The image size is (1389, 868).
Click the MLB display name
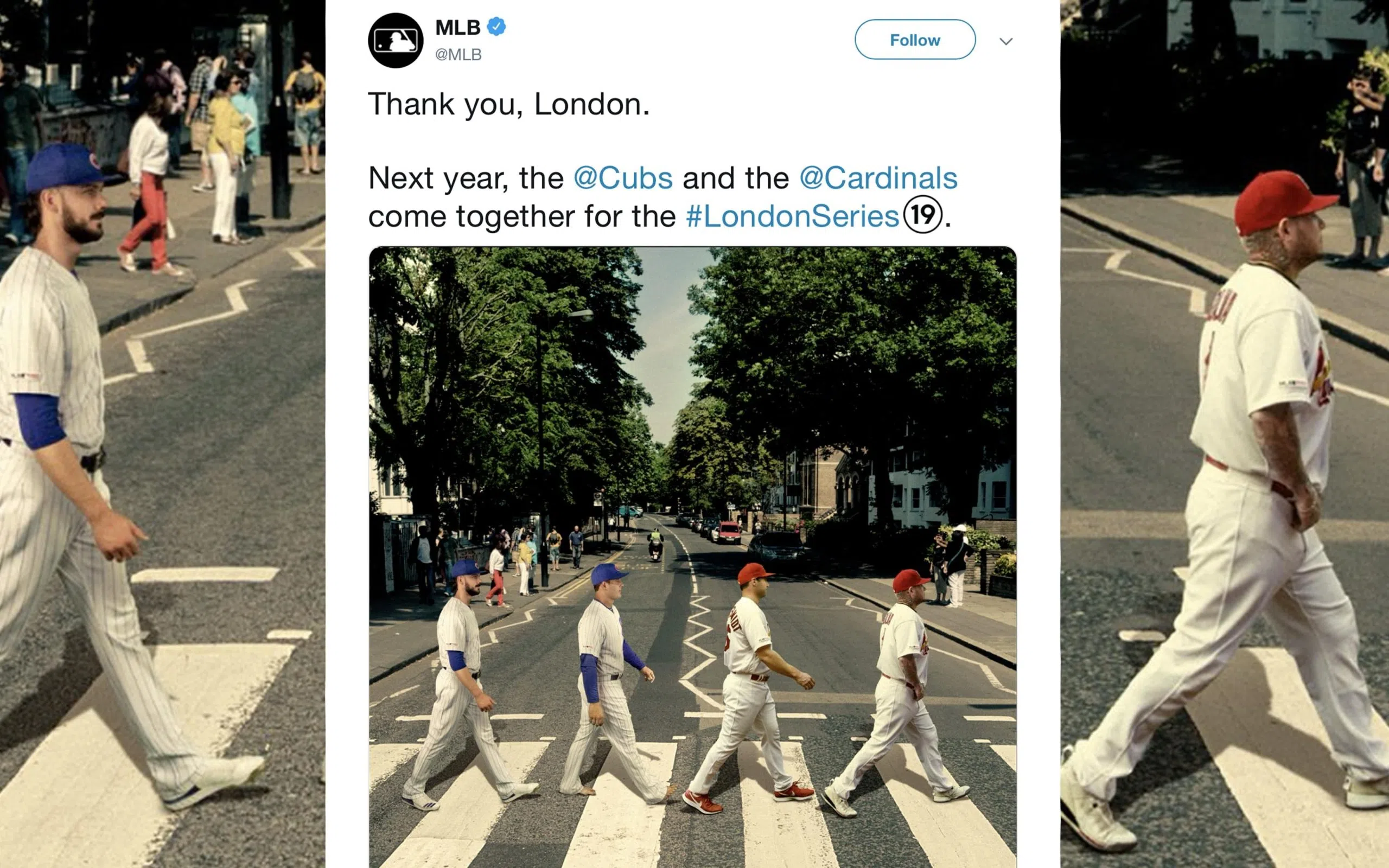click(x=457, y=27)
